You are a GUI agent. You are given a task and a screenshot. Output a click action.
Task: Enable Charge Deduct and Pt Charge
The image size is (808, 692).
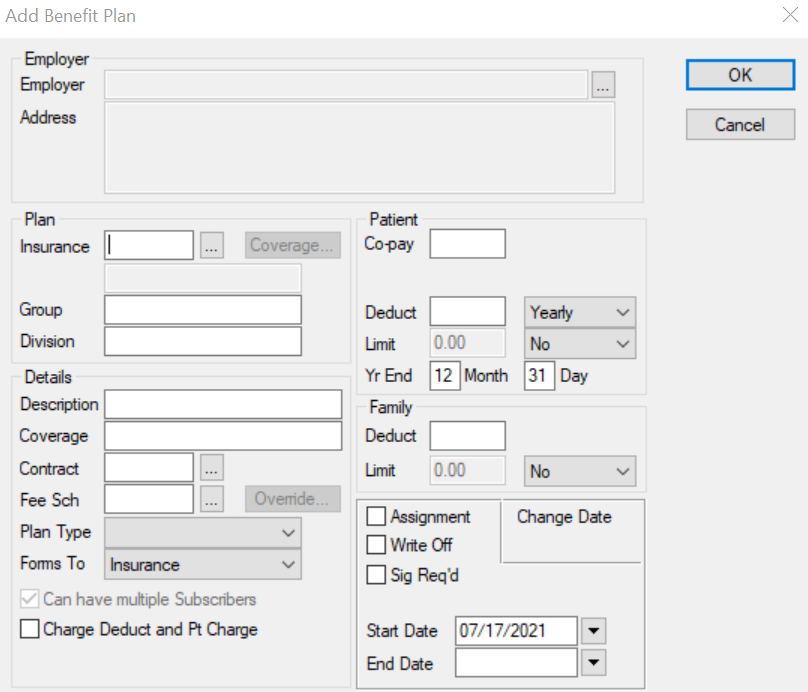point(30,630)
